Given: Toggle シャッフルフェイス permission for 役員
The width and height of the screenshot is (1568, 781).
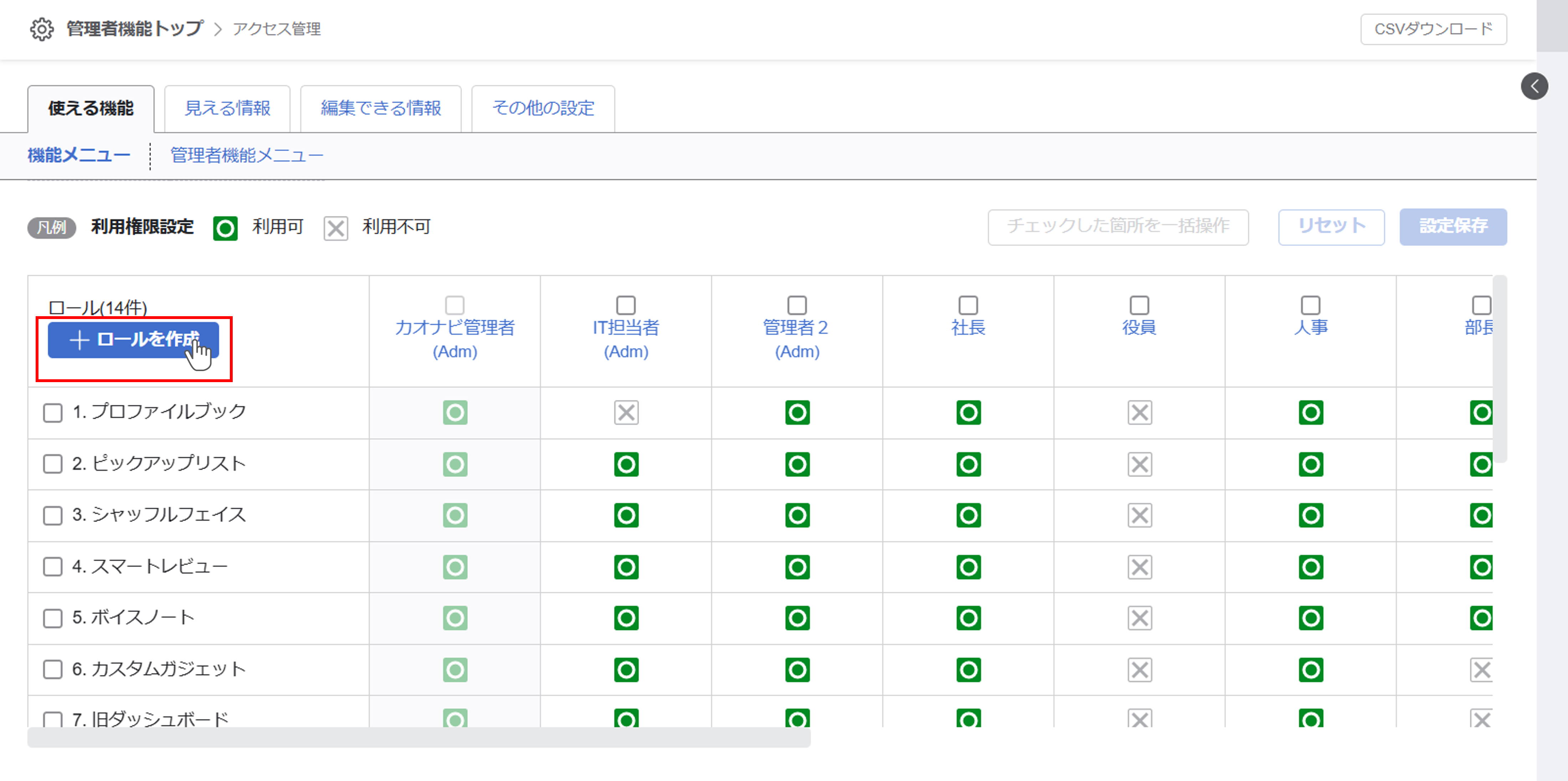Looking at the screenshot, I should tap(1140, 515).
